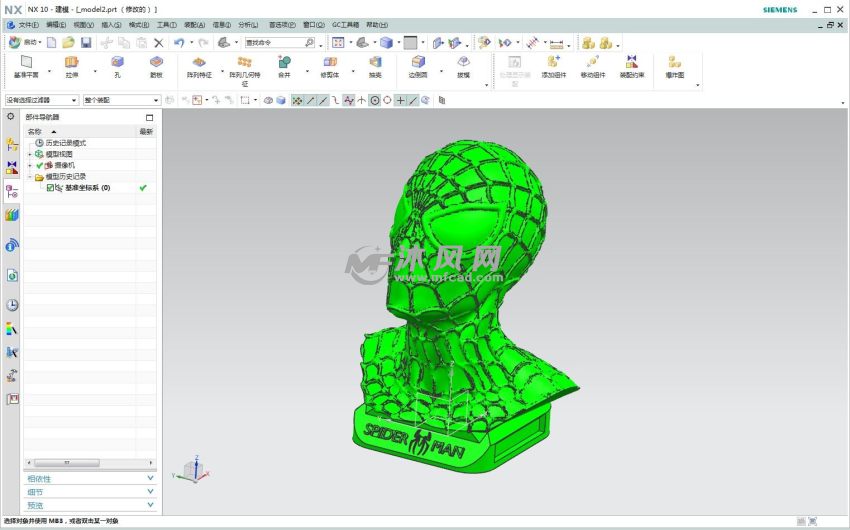Open the 文件(F) menu
Image resolution: width=850 pixels, height=530 pixels.
point(27,25)
